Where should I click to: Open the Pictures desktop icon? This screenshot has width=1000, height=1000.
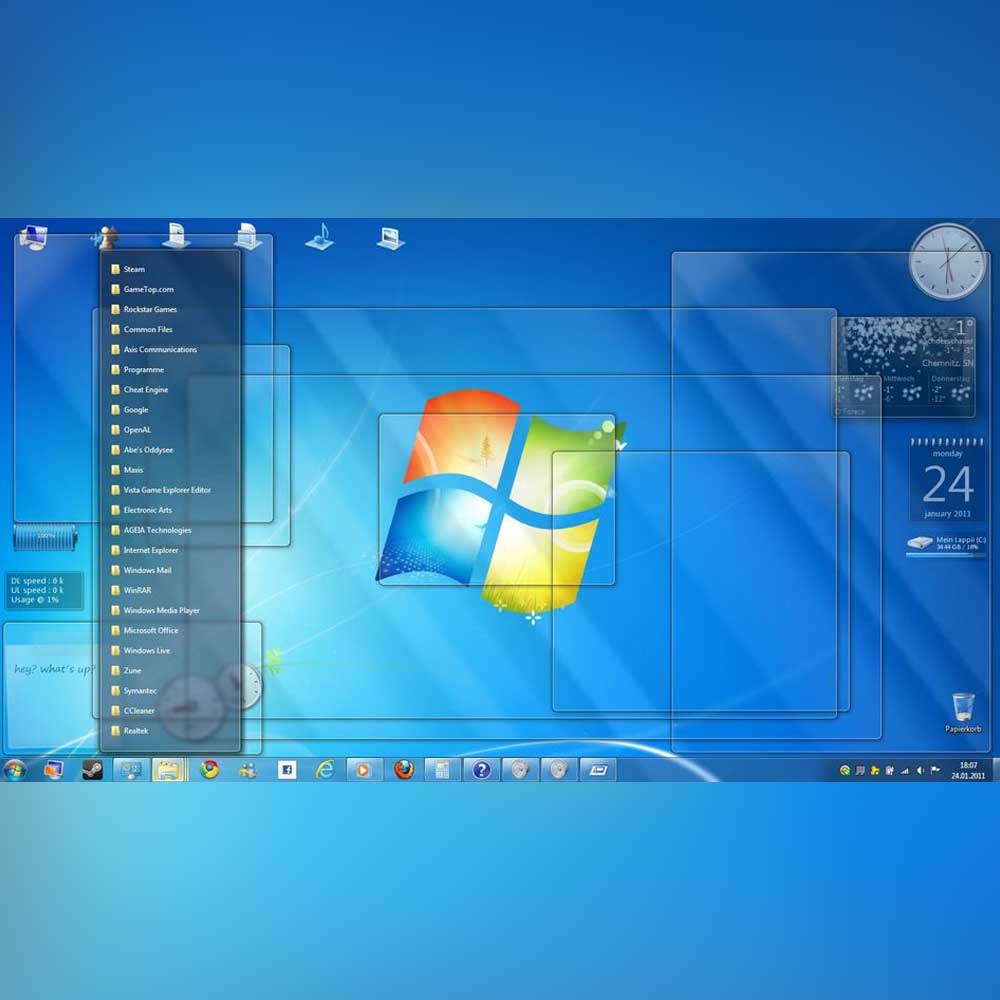(x=390, y=238)
